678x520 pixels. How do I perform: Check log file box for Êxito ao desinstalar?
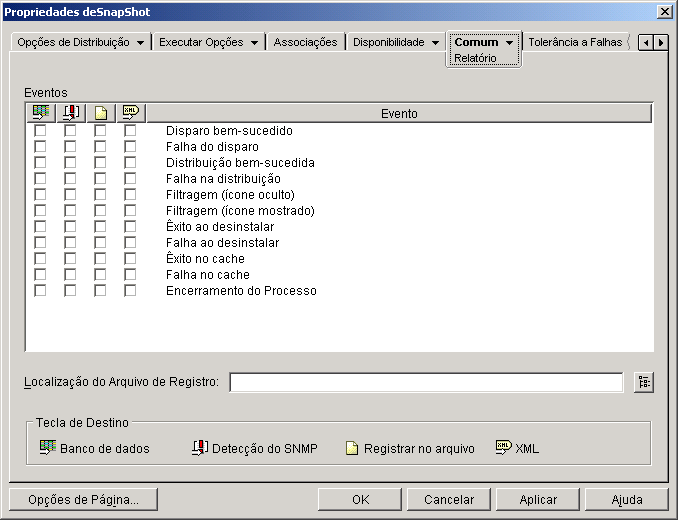[100, 227]
